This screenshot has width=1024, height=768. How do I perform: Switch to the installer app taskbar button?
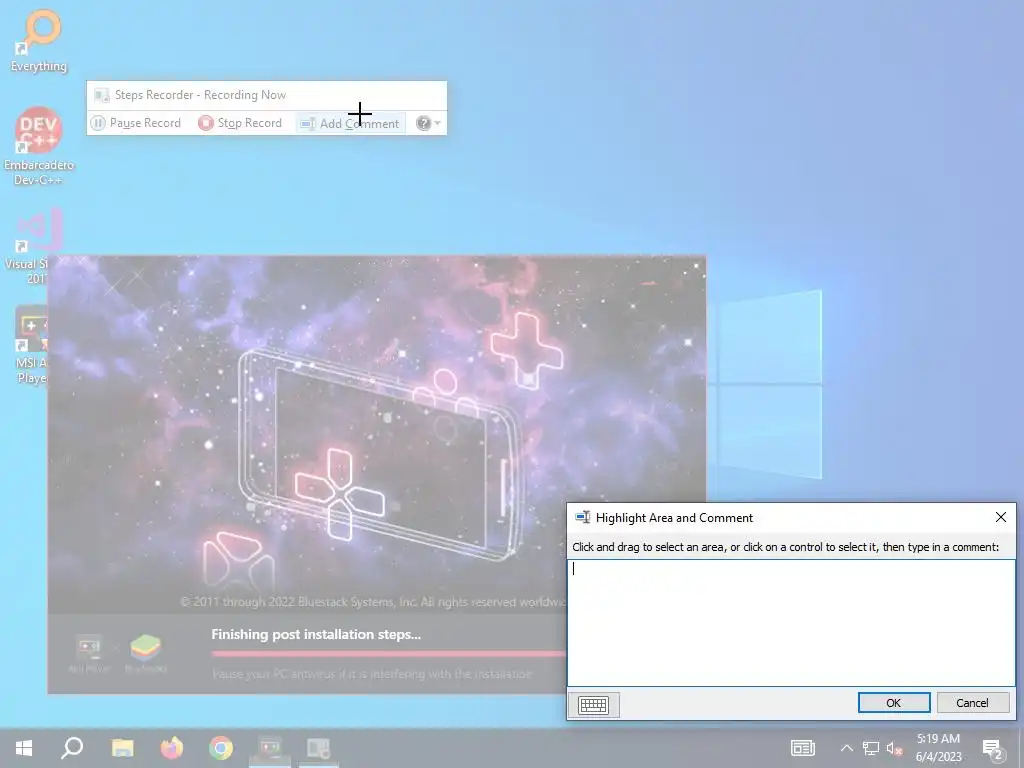point(270,748)
